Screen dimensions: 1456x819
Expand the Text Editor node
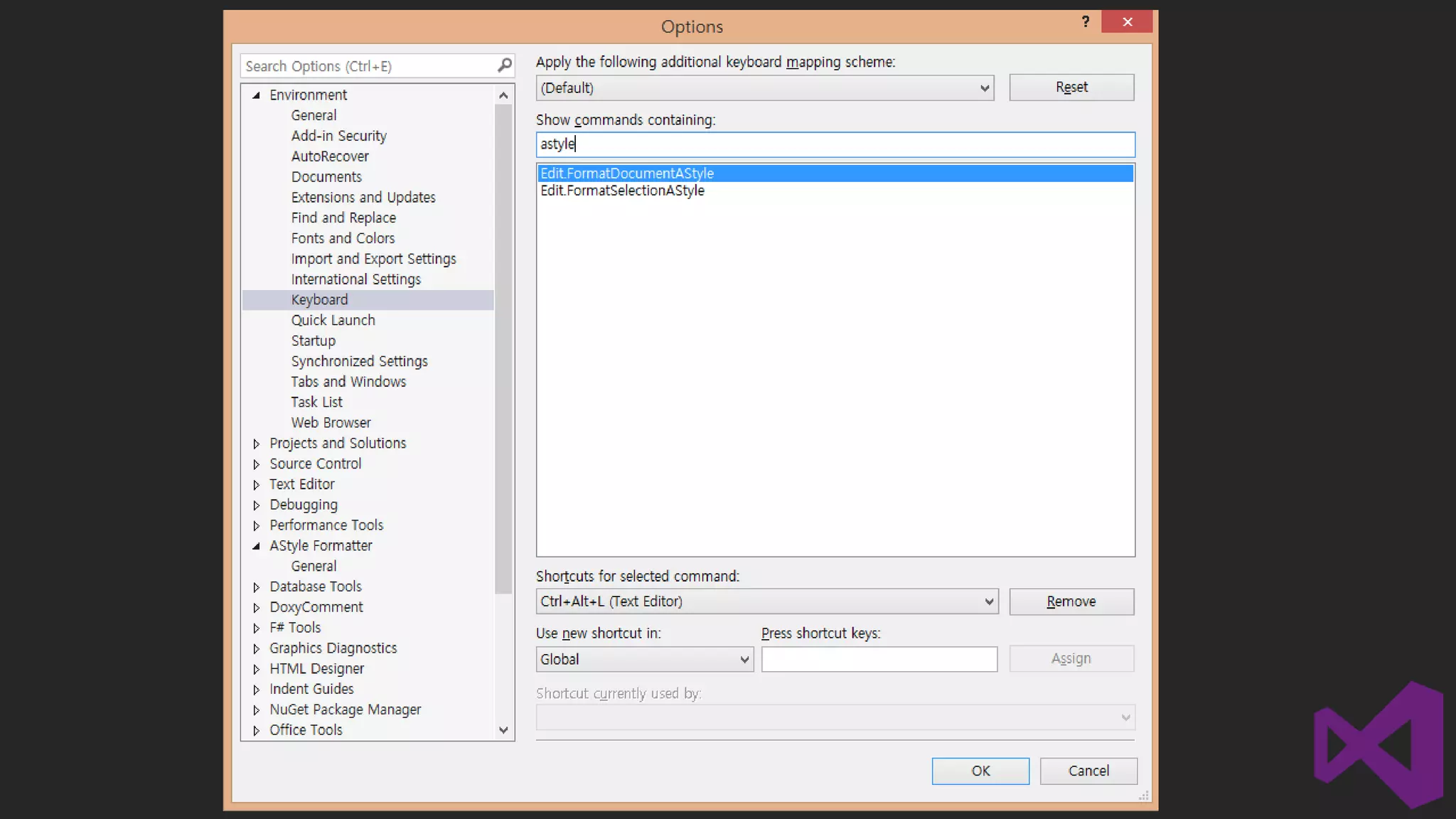[x=256, y=485]
